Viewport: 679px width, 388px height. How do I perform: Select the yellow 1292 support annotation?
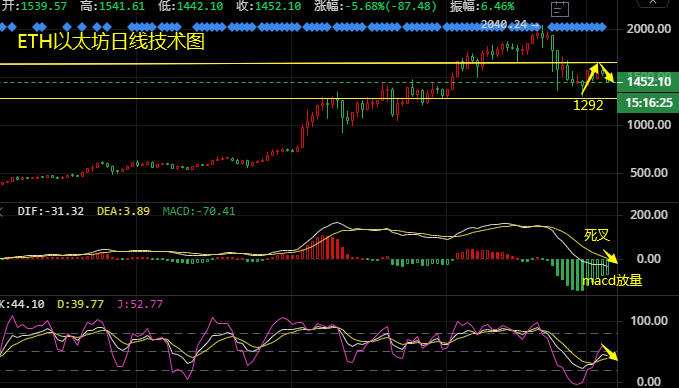pyautogui.click(x=588, y=105)
